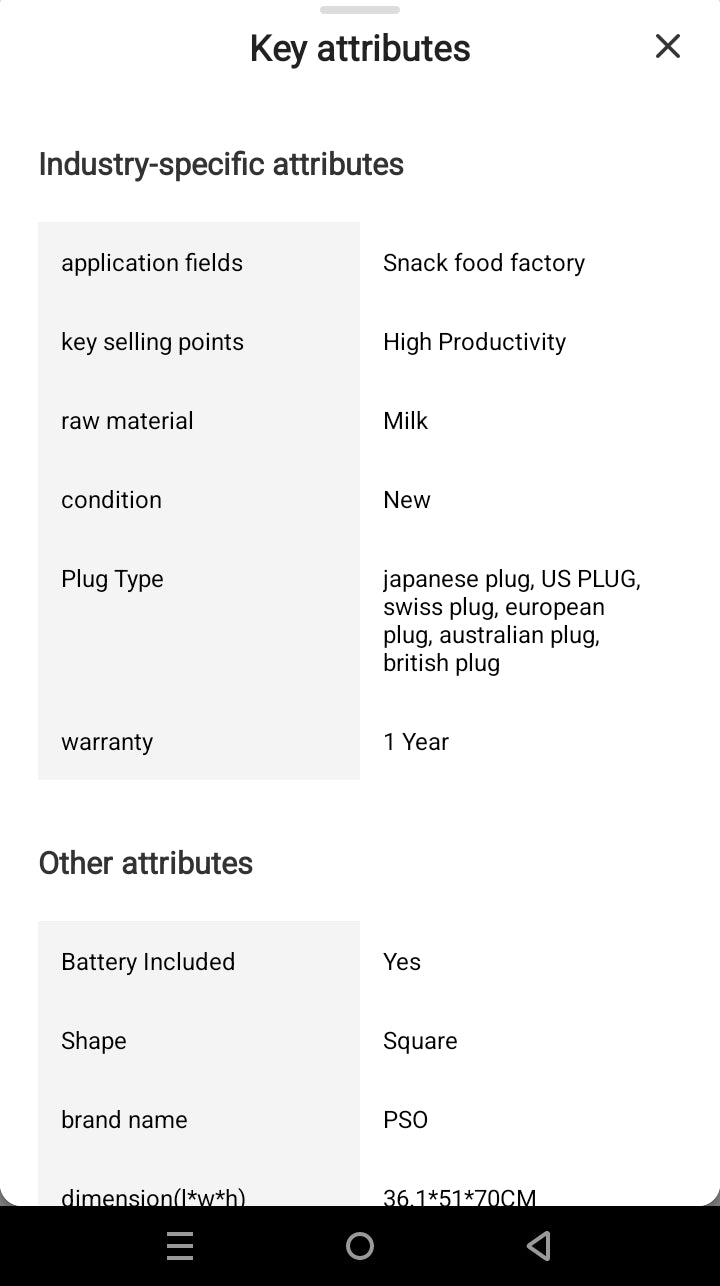Tap the Android home circle icon

click(x=360, y=1245)
